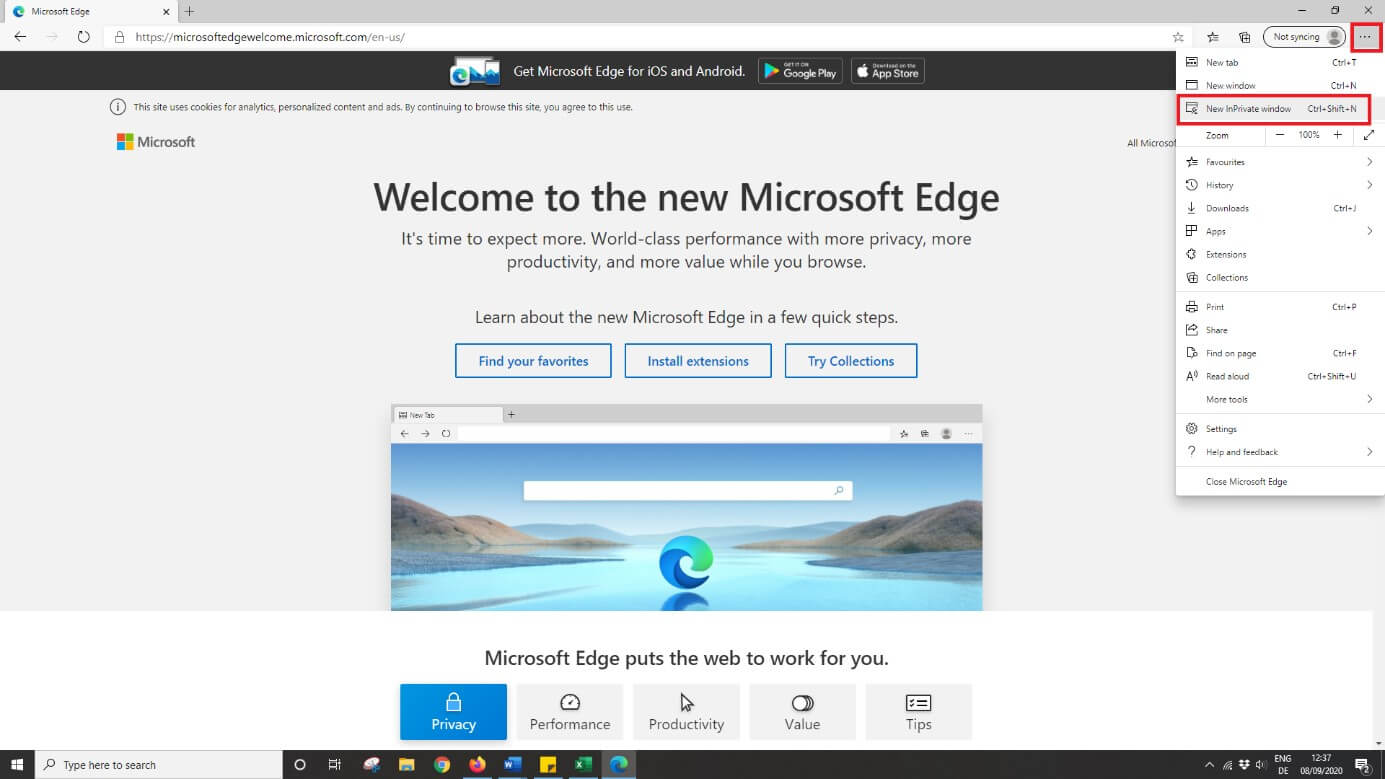The width and height of the screenshot is (1385, 779).
Task: Open the Collections toolbar icon
Action: pos(1245,37)
